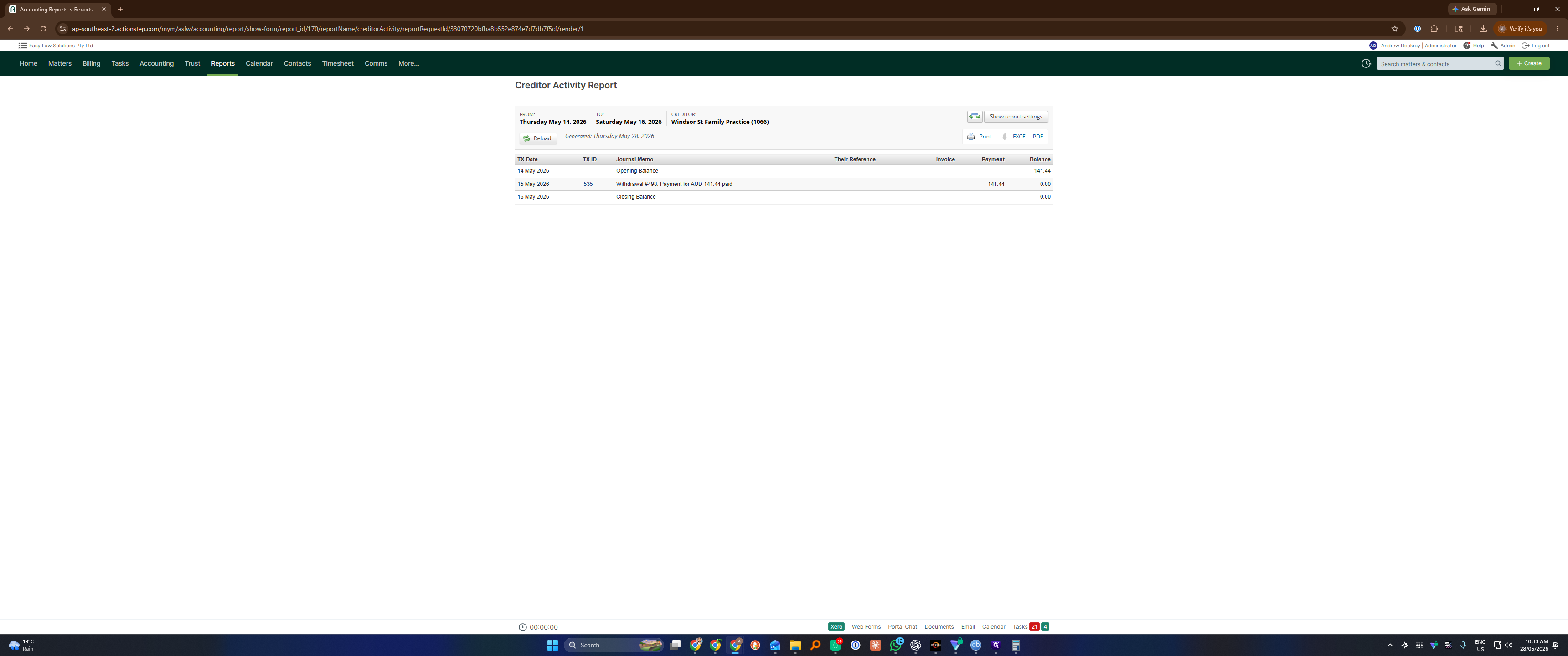Open the Contacts menu
1568x656 pixels.
[x=297, y=63]
